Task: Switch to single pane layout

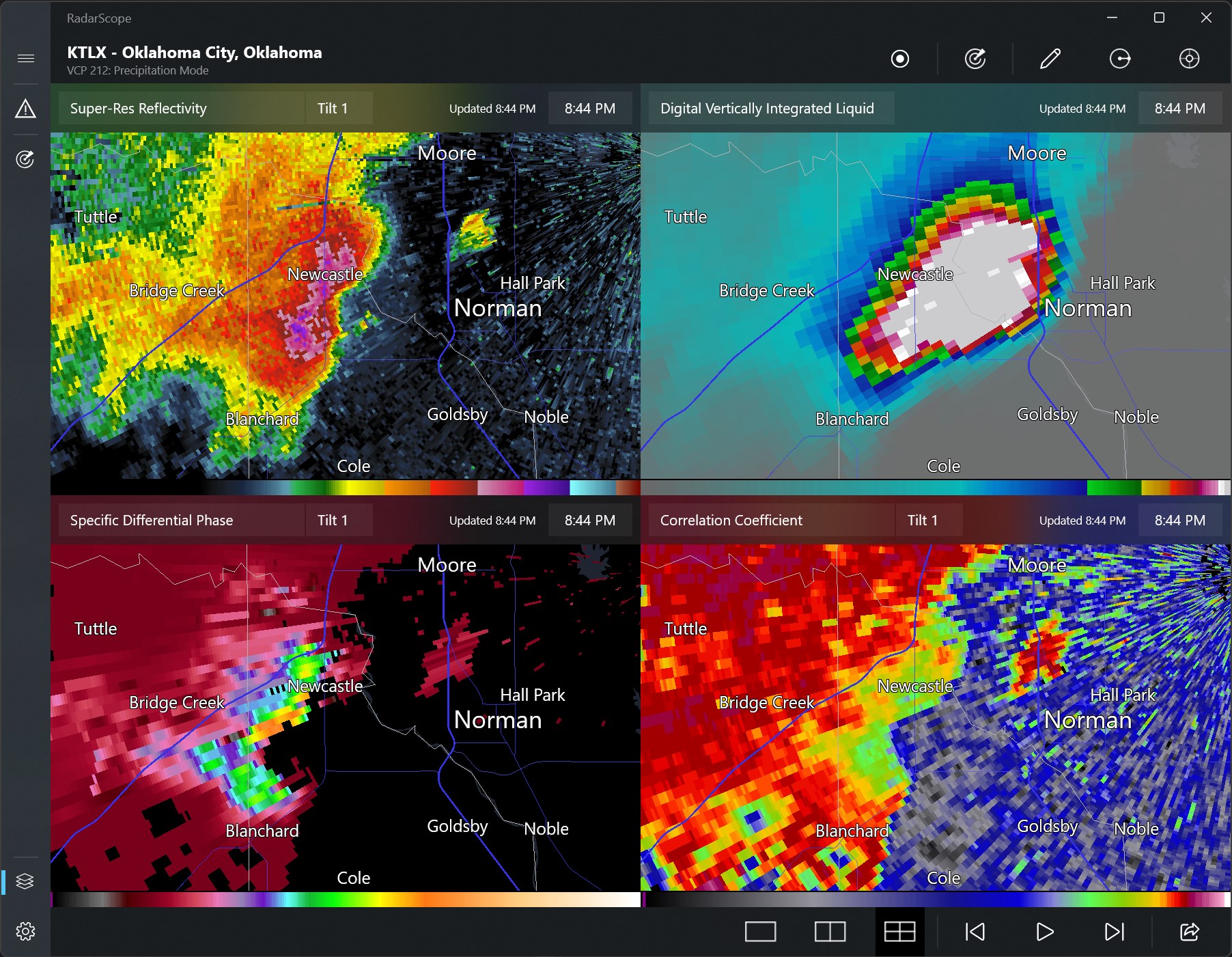Action: (760, 931)
